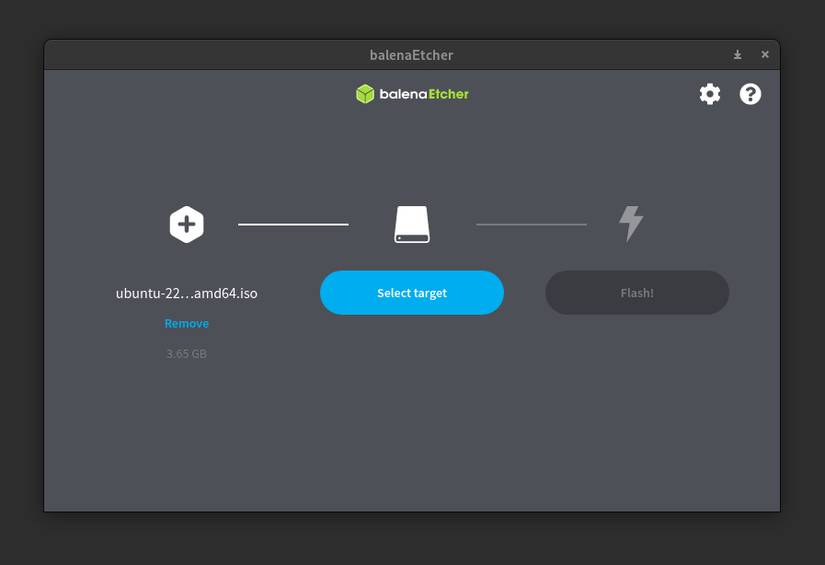Click the Select target button
Image resolution: width=825 pixels, height=565 pixels.
pyautogui.click(x=412, y=292)
